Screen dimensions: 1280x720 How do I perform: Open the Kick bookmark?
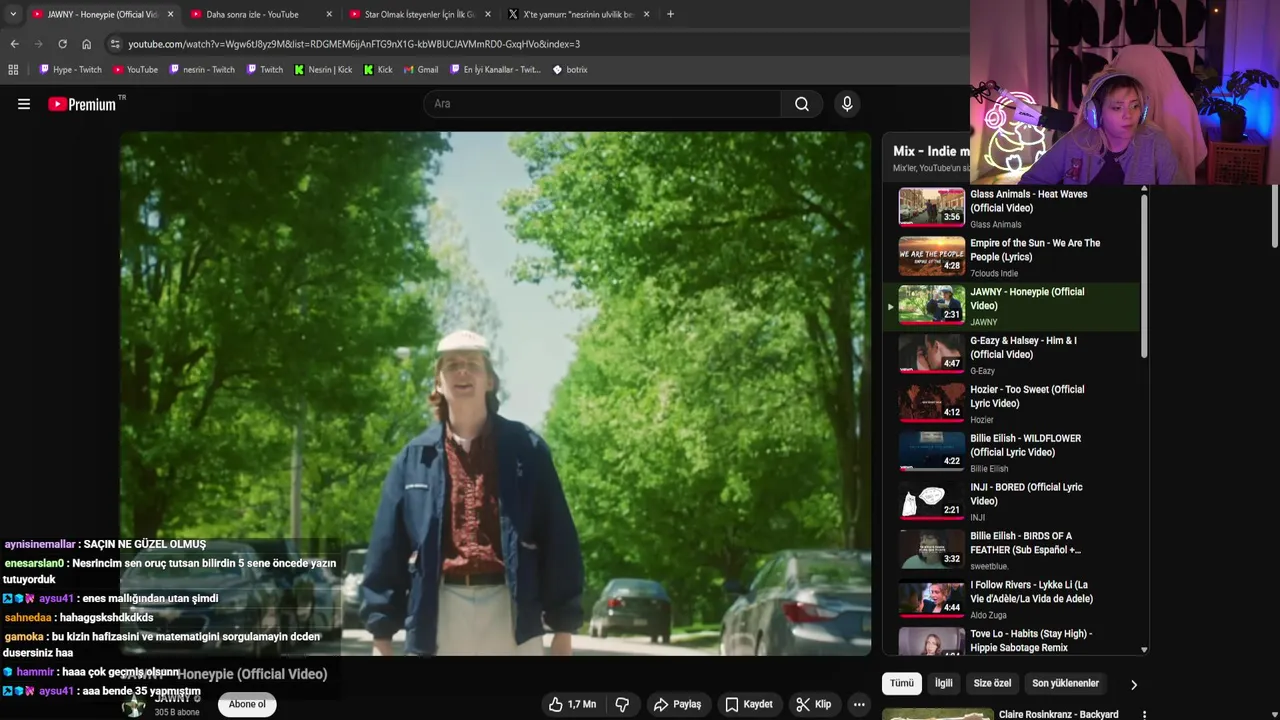(x=378, y=70)
